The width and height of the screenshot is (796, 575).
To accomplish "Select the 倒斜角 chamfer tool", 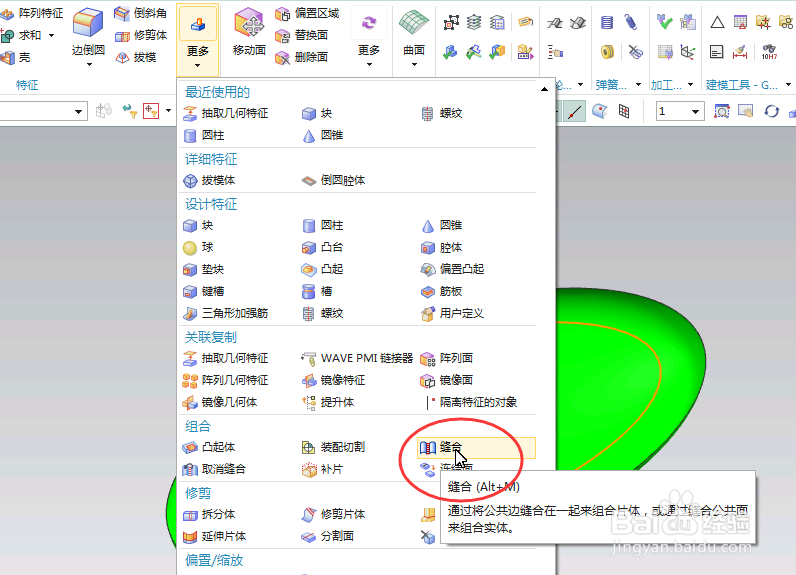I will pos(141,13).
